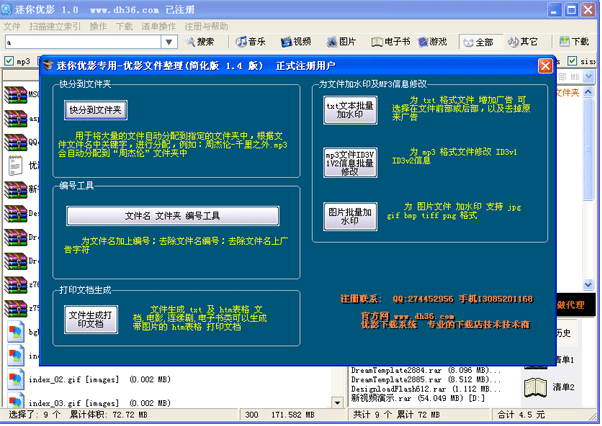This screenshot has width=602, height=426.
Task: Click the dialog title bar hat icon
Action: tap(48, 66)
